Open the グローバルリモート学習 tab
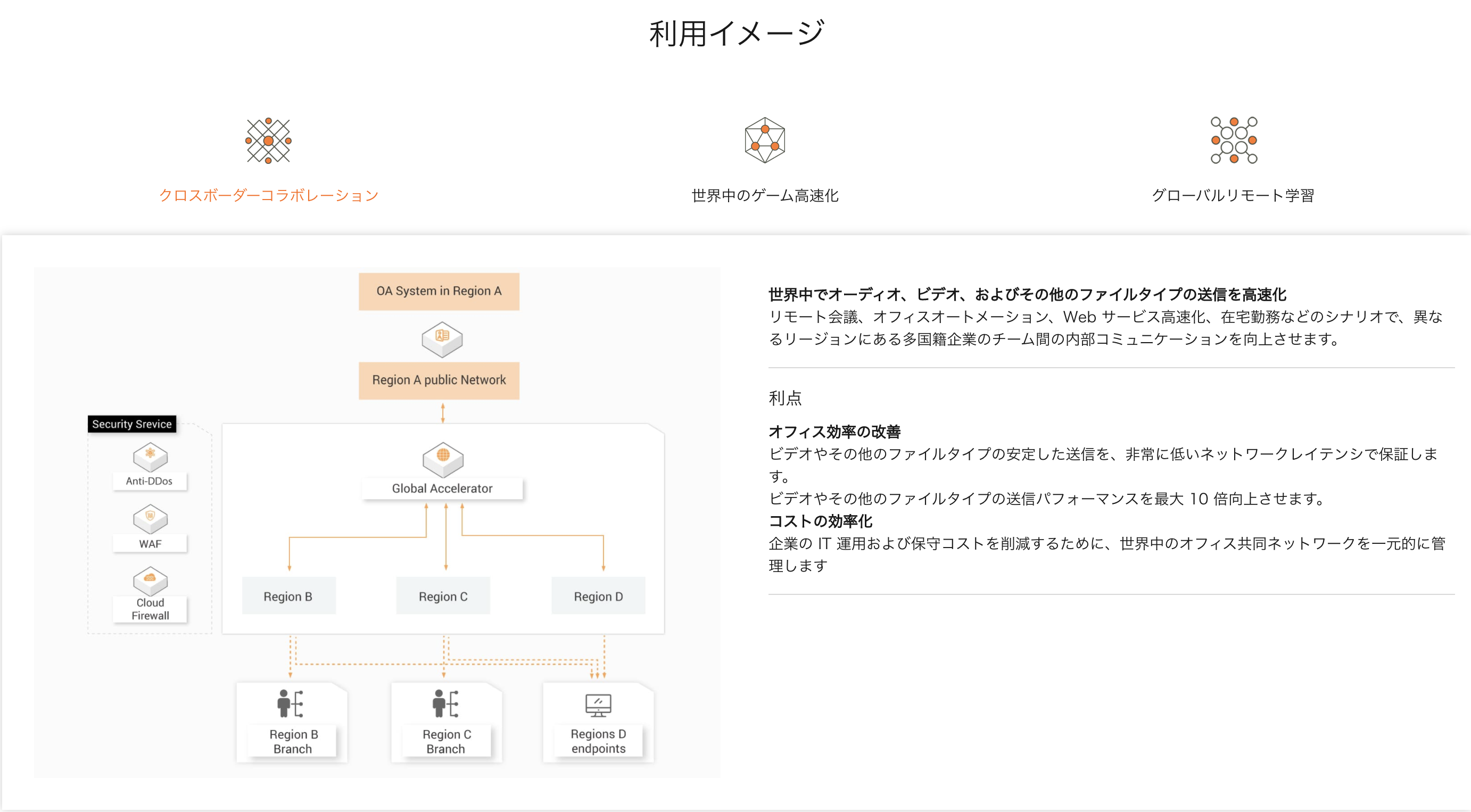Image resolution: width=1471 pixels, height=812 pixels. pyautogui.click(x=1234, y=195)
